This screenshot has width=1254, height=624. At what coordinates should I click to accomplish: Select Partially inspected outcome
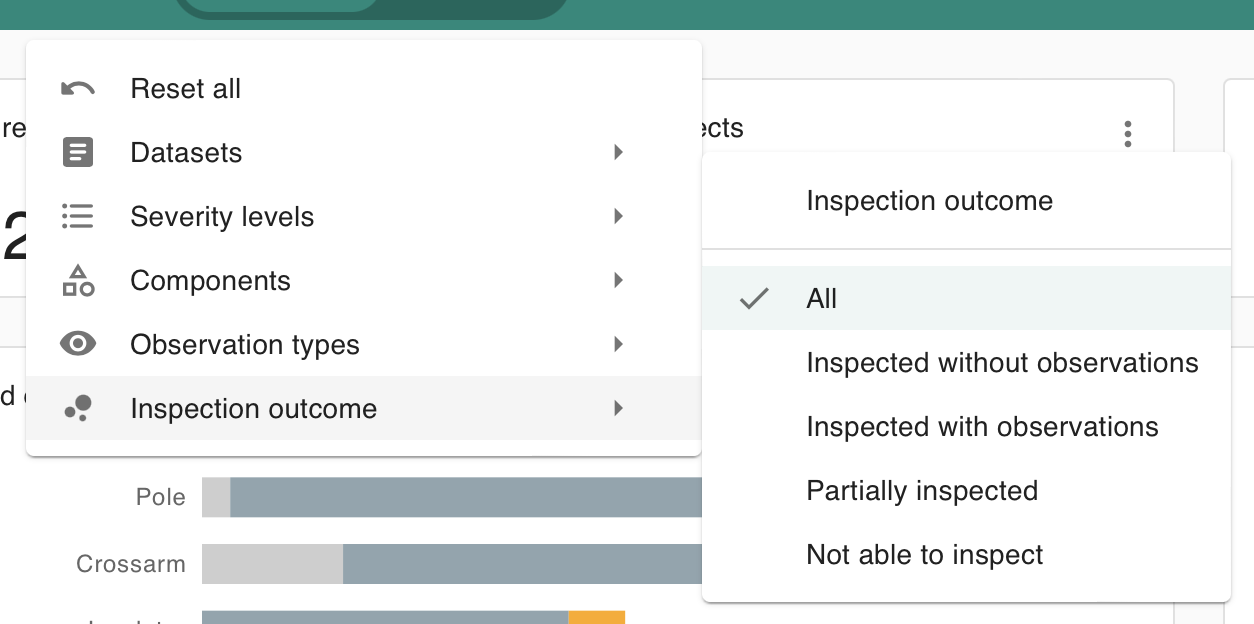(922, 491)
